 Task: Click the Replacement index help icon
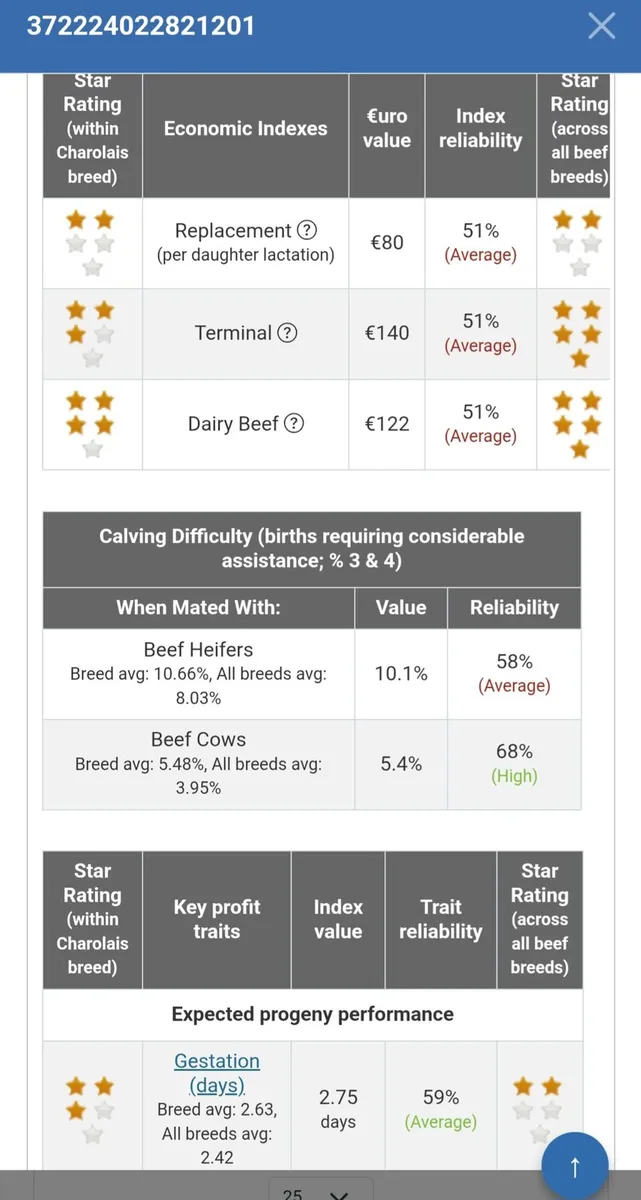pos(307,230)
